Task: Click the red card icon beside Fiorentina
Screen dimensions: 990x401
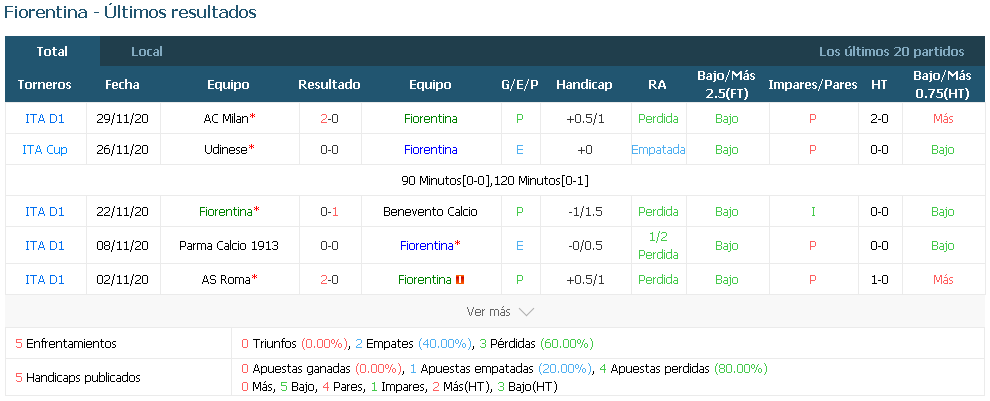Action: (x=460, y=279)
